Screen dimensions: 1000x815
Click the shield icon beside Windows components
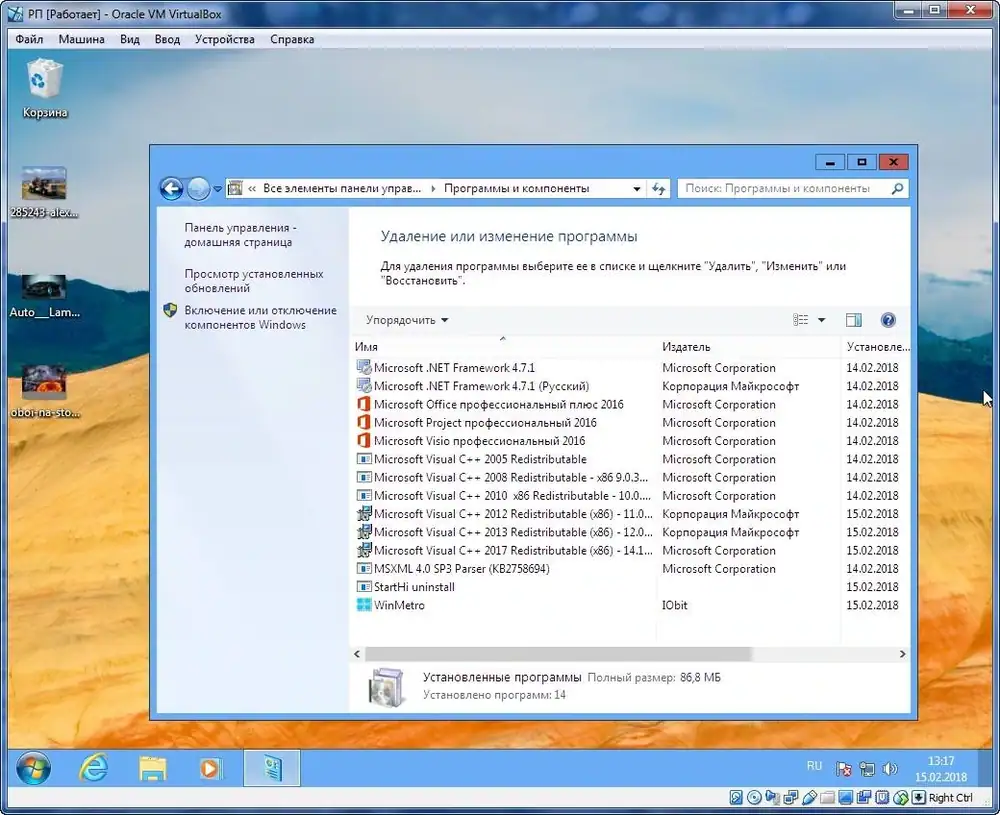[x=170, y=311]
